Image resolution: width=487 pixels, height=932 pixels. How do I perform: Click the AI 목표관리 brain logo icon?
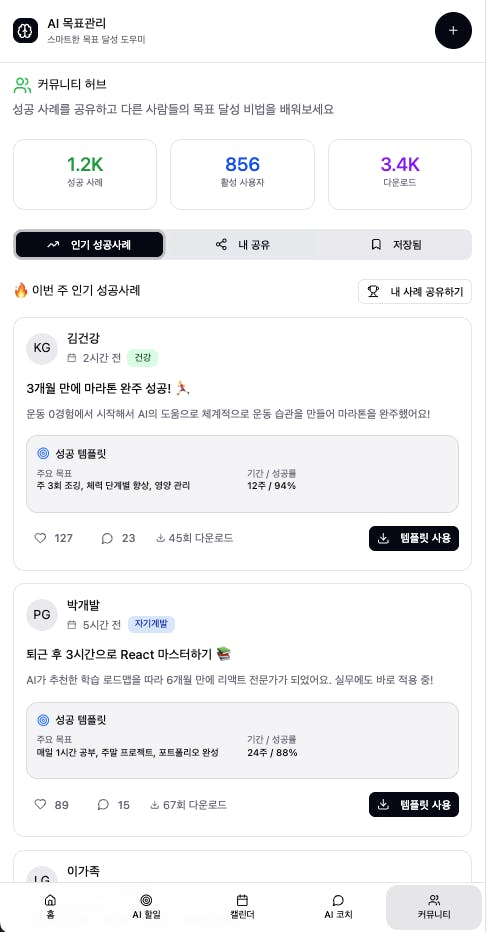point(25,30)
